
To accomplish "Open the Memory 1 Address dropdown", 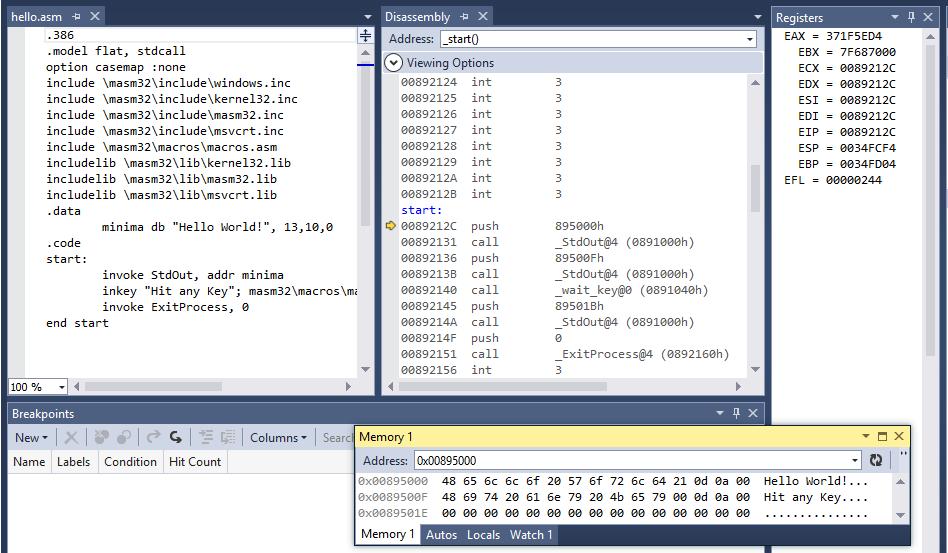I will [x=855, y=461].
